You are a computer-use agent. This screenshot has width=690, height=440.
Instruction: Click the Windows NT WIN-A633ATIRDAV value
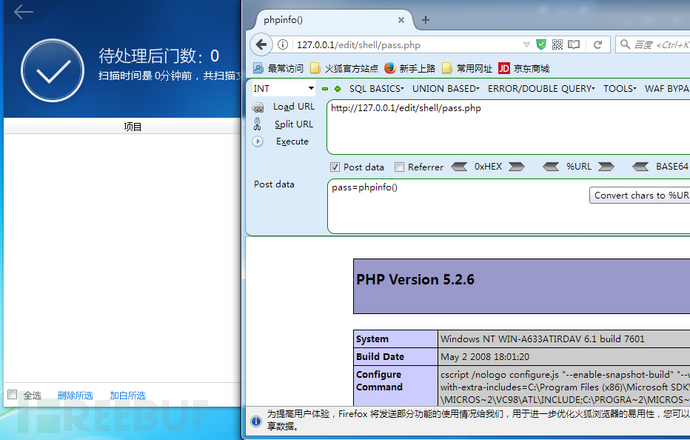542,339
